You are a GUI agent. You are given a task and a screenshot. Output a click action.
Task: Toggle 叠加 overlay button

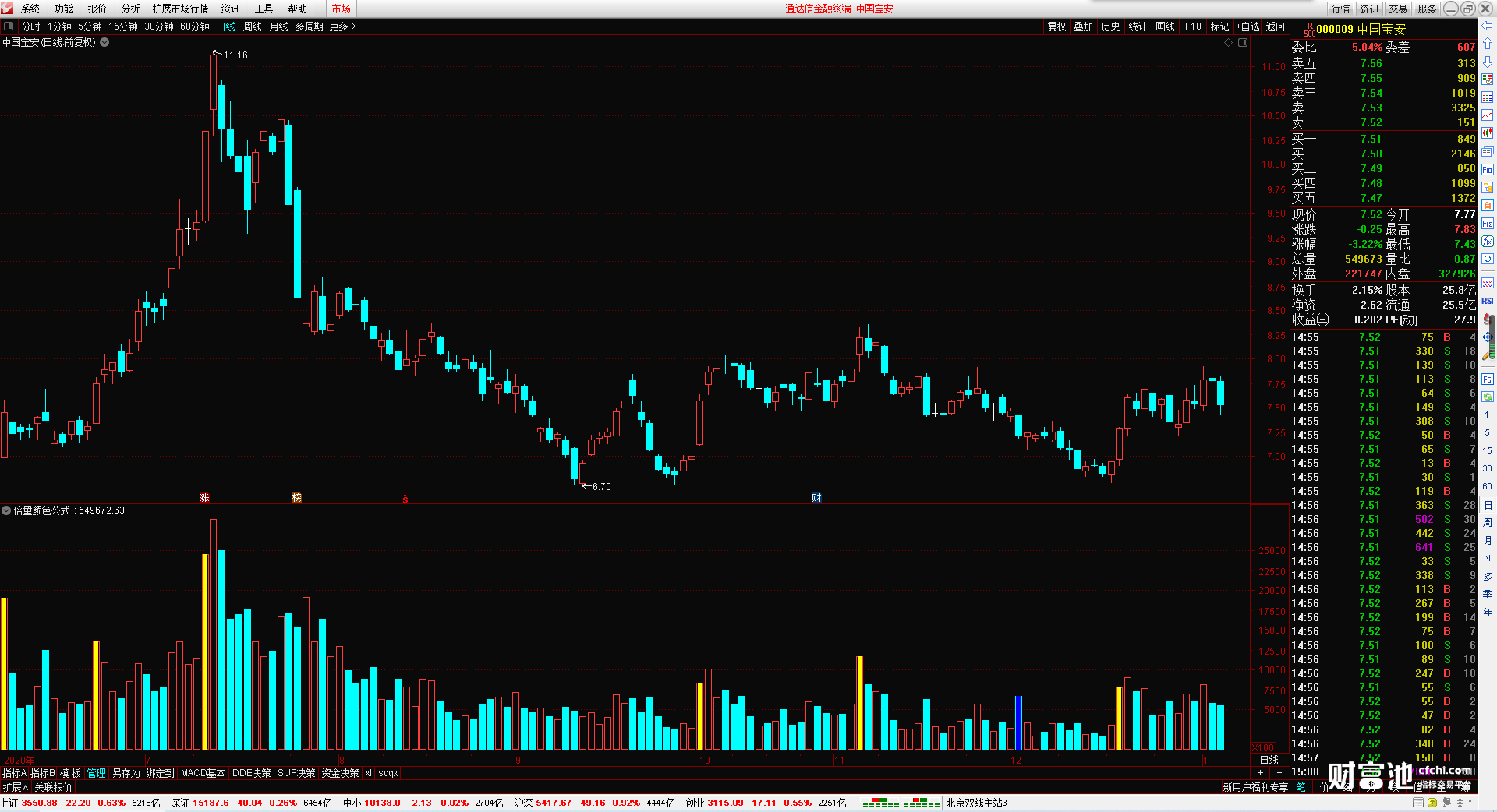point(1083,26)
